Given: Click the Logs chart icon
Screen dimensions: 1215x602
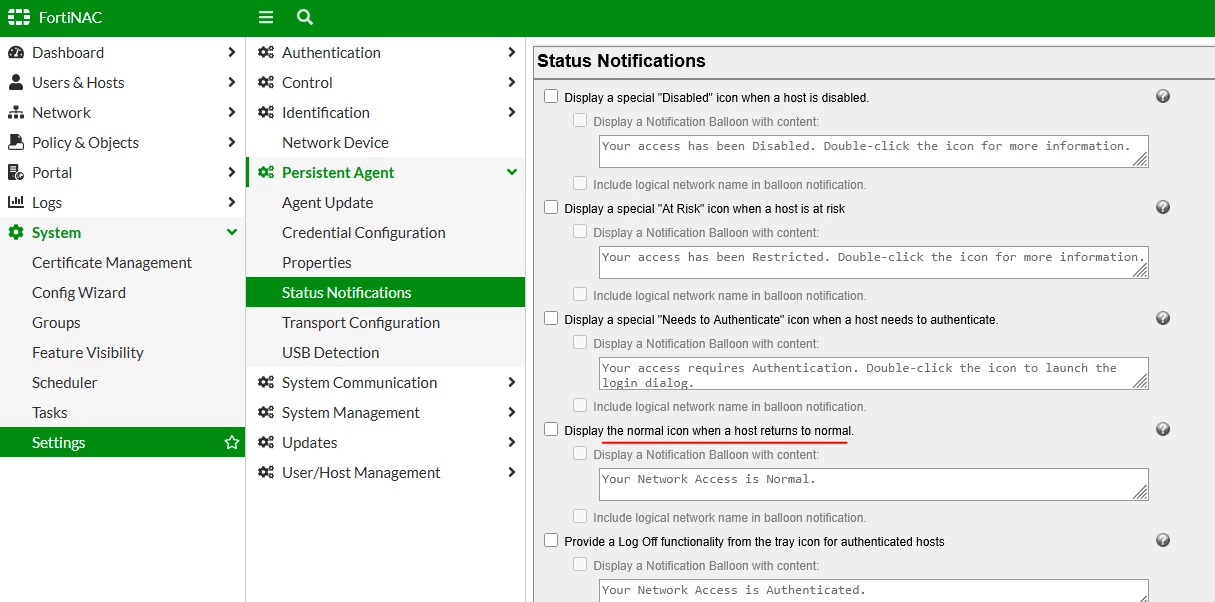Looking at the screenshot, I should (x=16, y=202).
